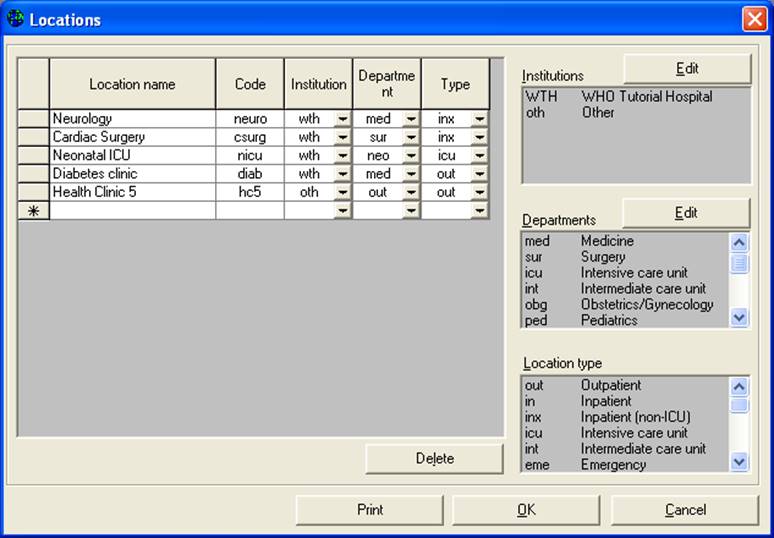774x538 pixels.
Task: Select the Health Clinic 5 row selector
Action: (34, 192)
